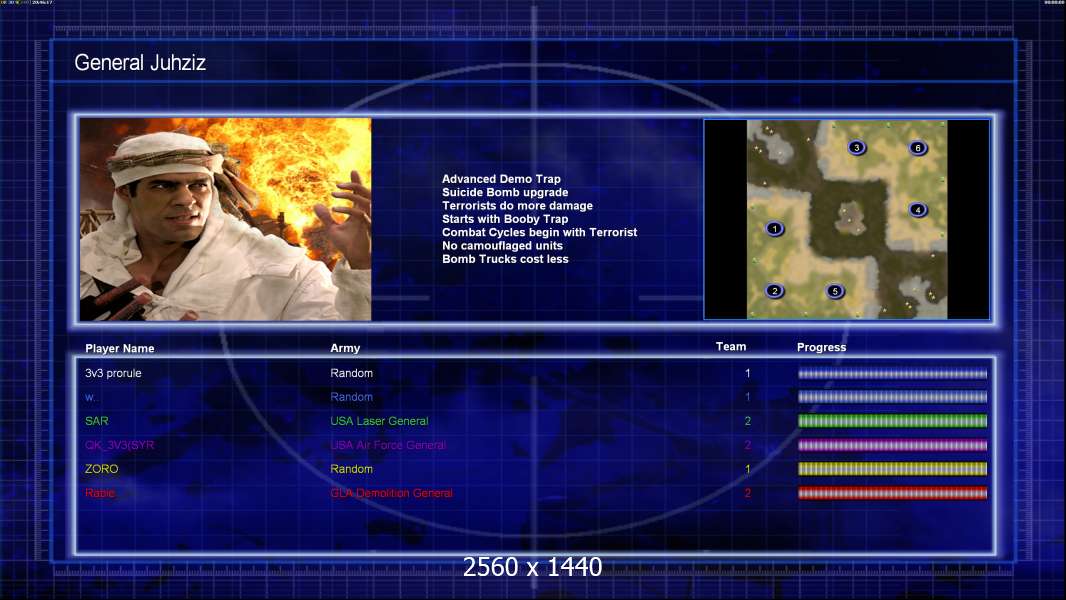Click team number for 3v3 prorule
This screenshot has height=600, width=1066.
(x=748, y=373)
